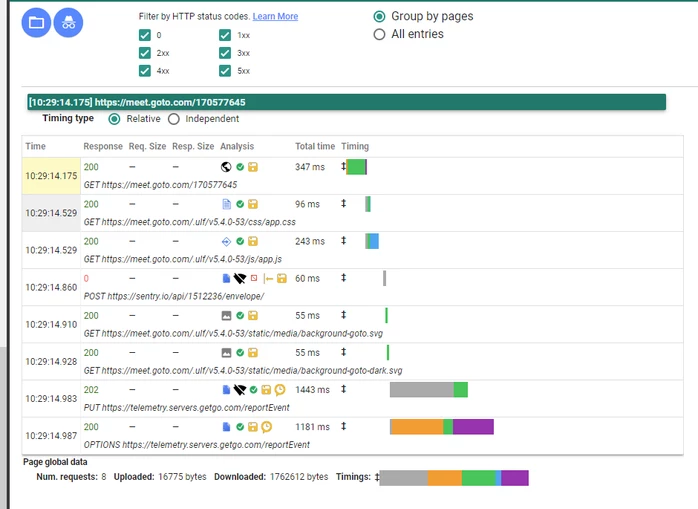
Task: Select the 10:29:14.860 time cell
Action: [51, 287]
